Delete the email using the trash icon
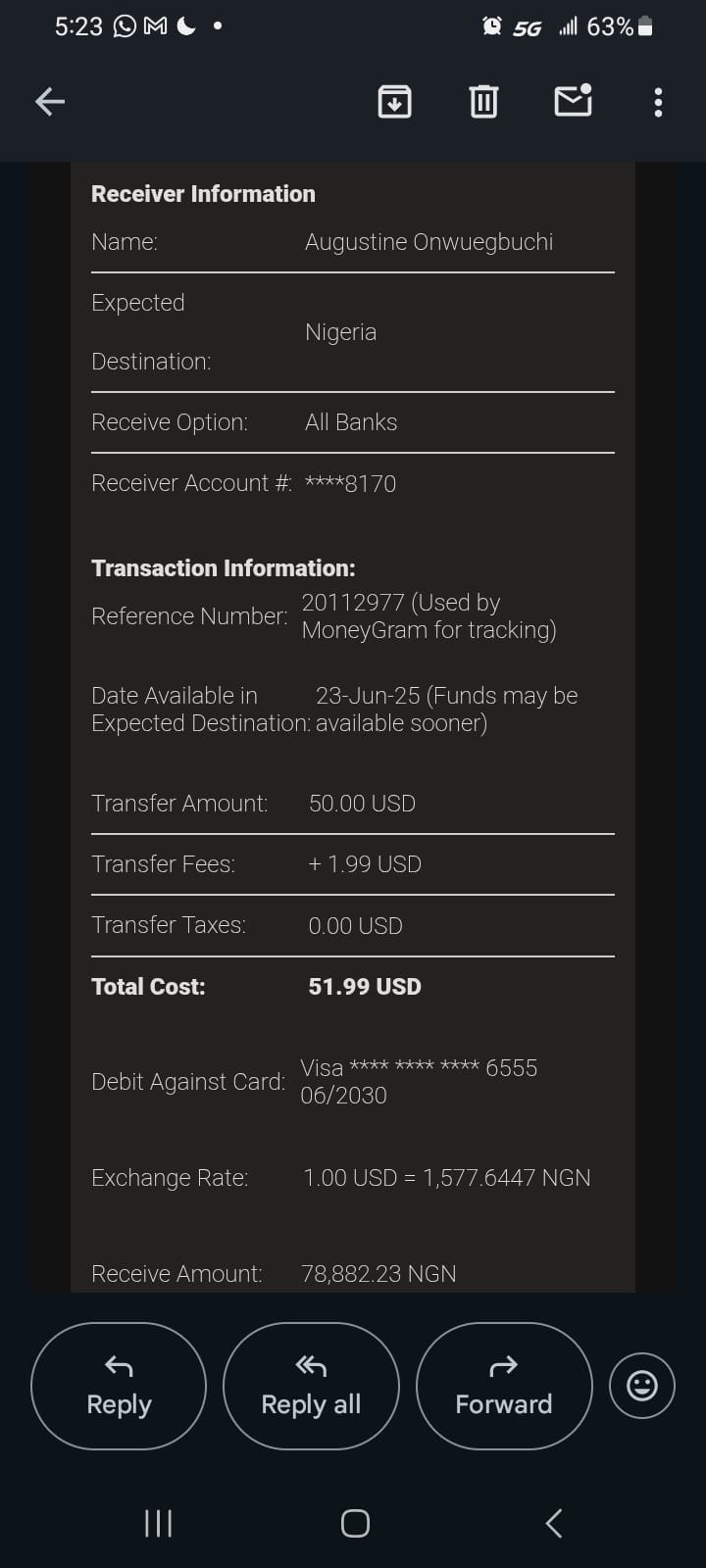Image resolution: width=706 pixels, height=1568 pixels. click(483, 101)
